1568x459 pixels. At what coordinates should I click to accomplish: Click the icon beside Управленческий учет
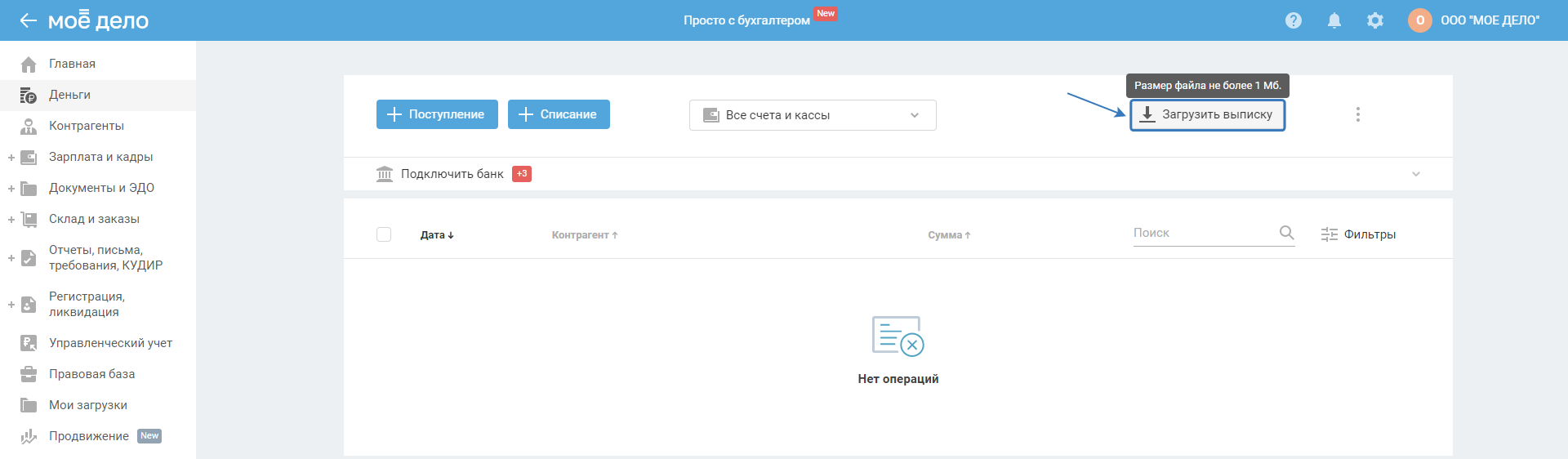(x=29, y=343)
